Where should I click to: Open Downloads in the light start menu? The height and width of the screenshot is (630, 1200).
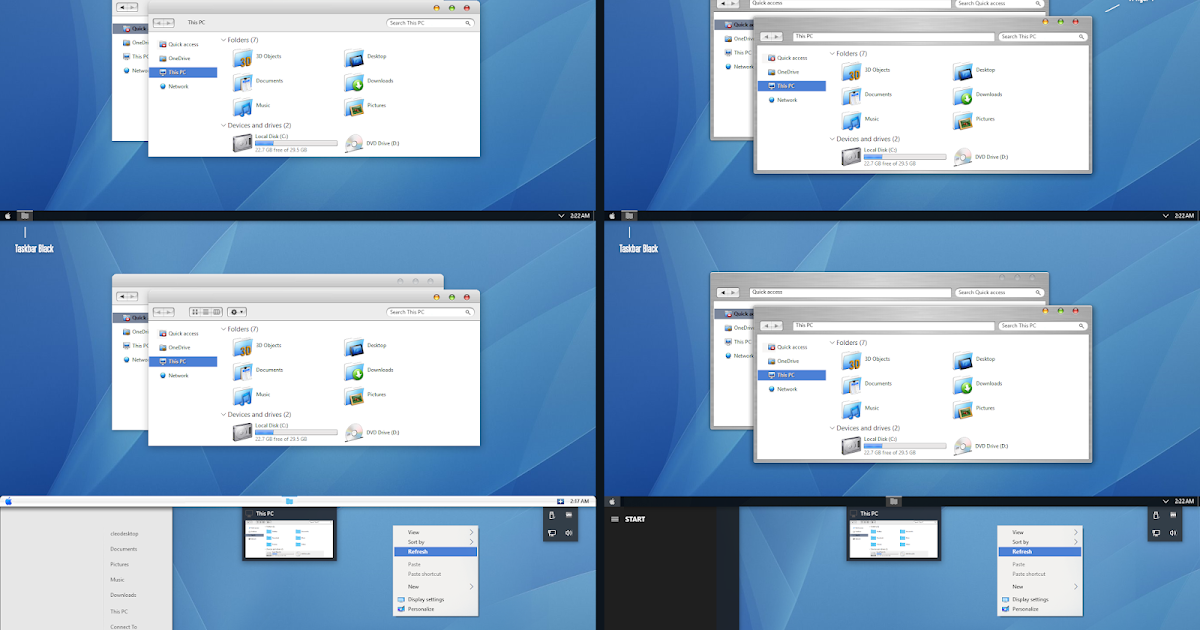coord(123,595)
